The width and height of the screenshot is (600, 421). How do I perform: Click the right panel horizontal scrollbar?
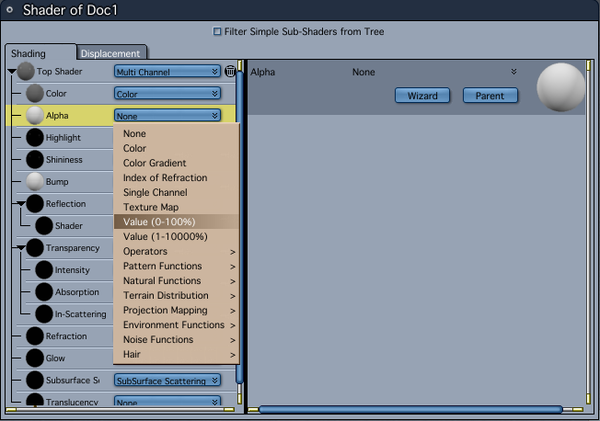point(411,410)
